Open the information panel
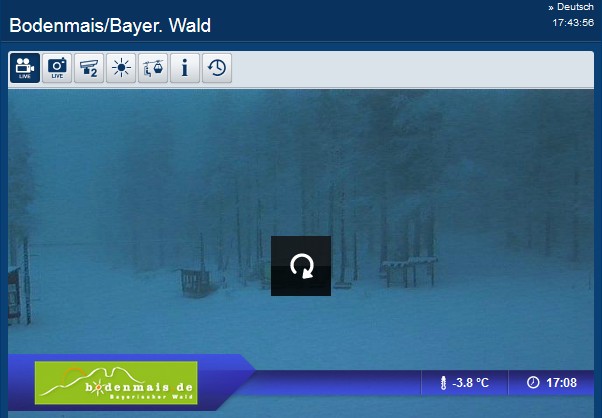Screen dimensions: 602x418 pos(185,68)
